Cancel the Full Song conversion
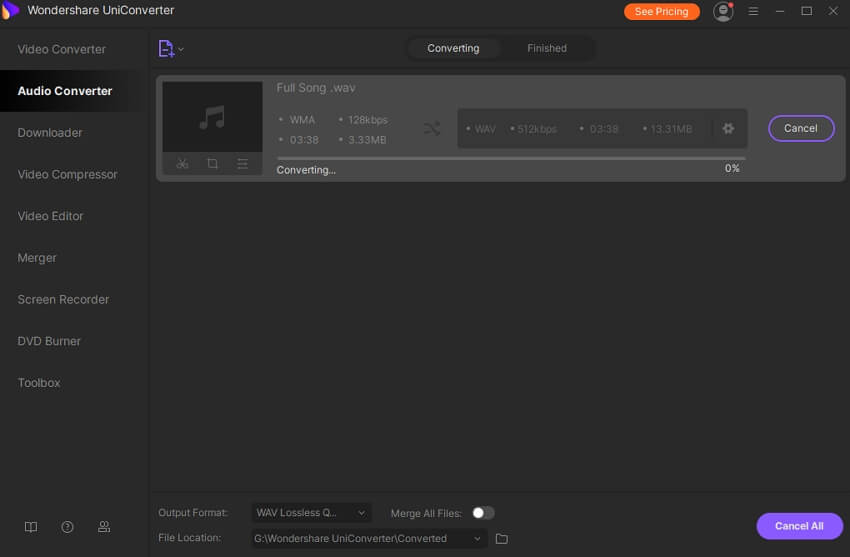 coord(801,128)
